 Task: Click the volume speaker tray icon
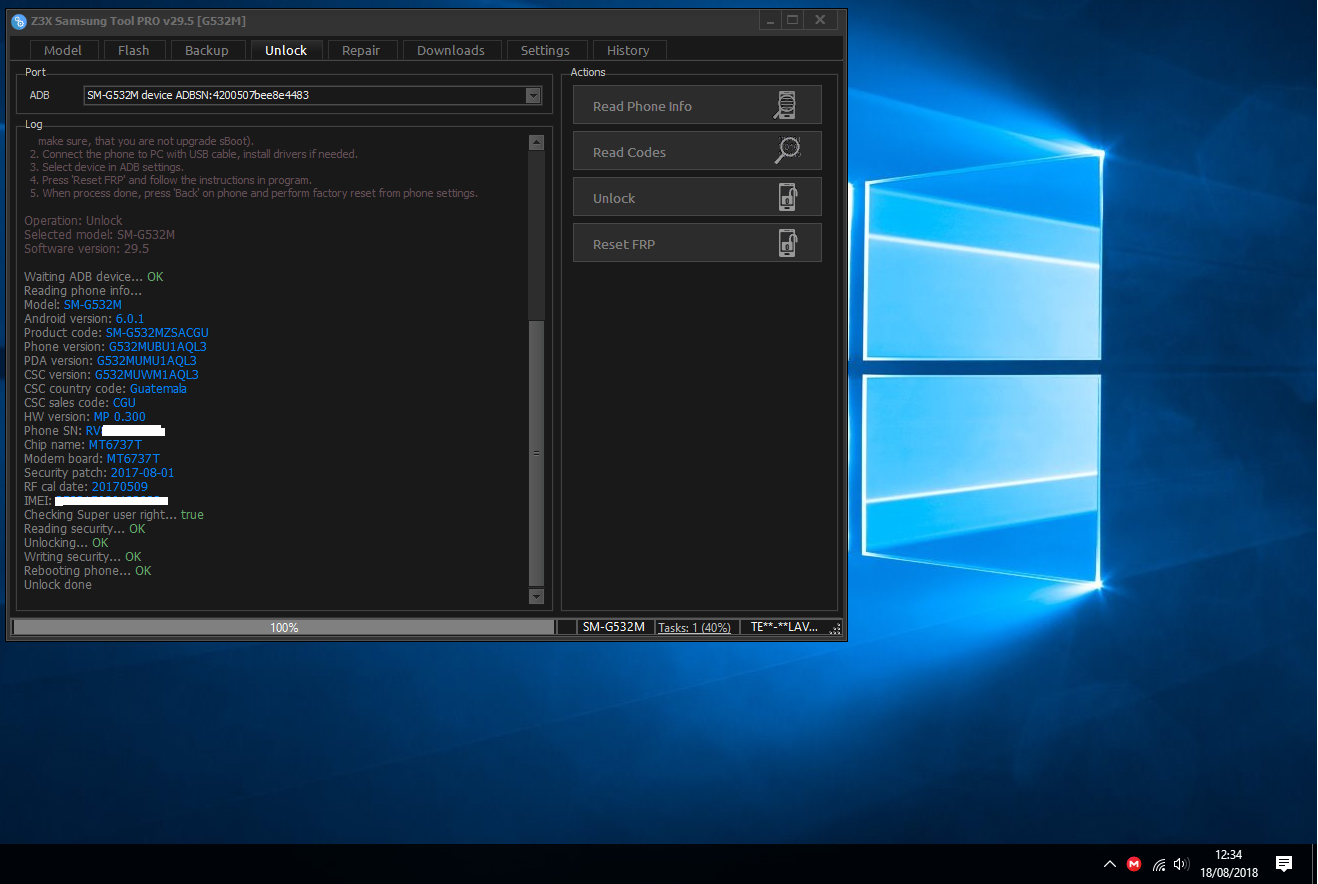coord(1181,864)
